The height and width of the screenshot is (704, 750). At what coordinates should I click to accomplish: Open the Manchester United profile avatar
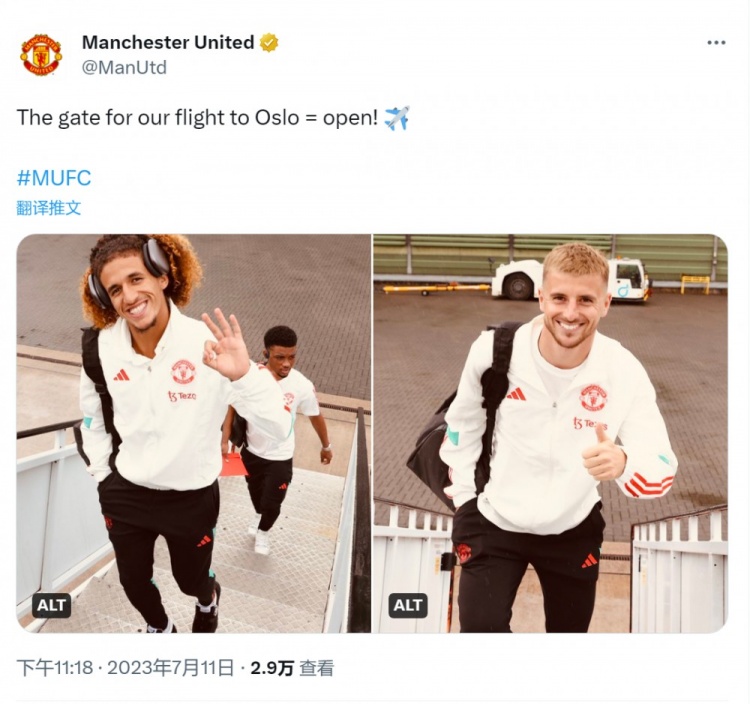pyautogui.click(x=41, y=55)
